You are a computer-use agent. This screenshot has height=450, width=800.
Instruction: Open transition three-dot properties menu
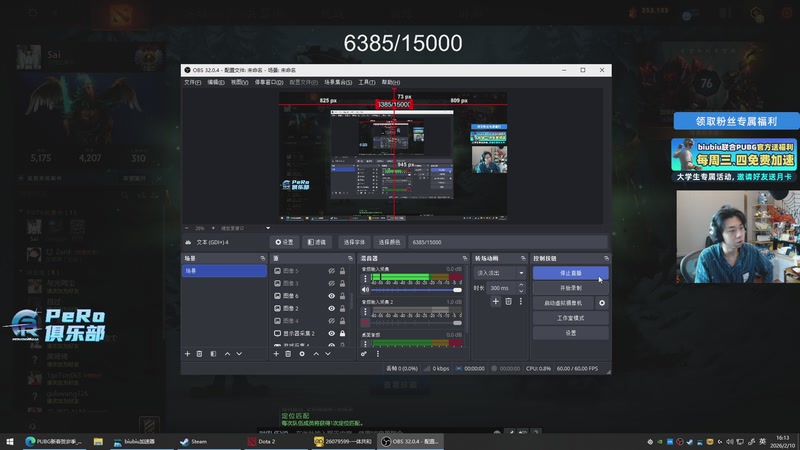click(x=520, y=302)
